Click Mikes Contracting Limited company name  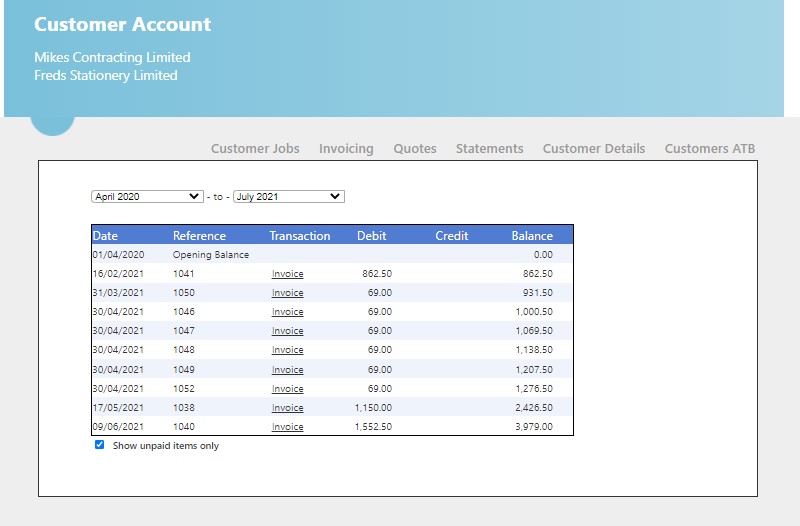(x=112, y=57)
